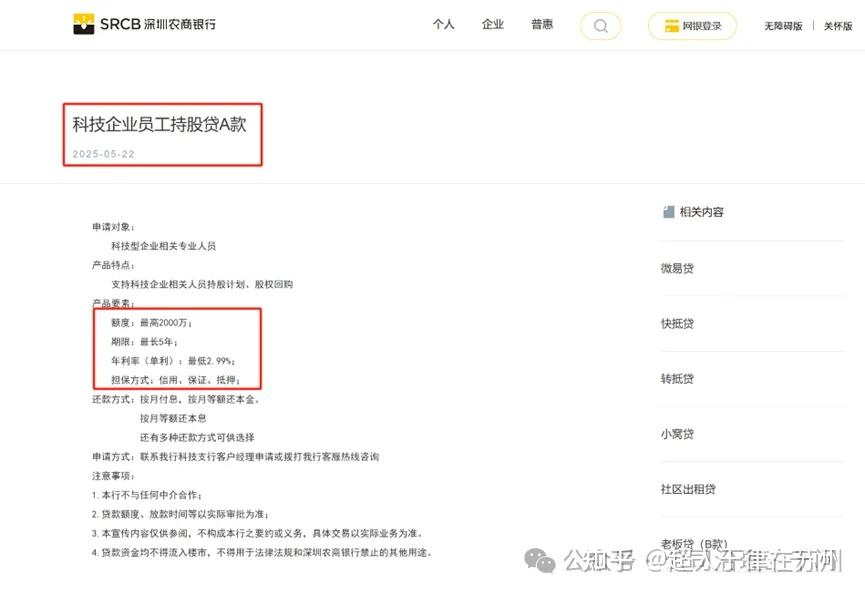Click the line 还有多种还款方式可供选择
The image size is (865, 595).
click(197, 438)
